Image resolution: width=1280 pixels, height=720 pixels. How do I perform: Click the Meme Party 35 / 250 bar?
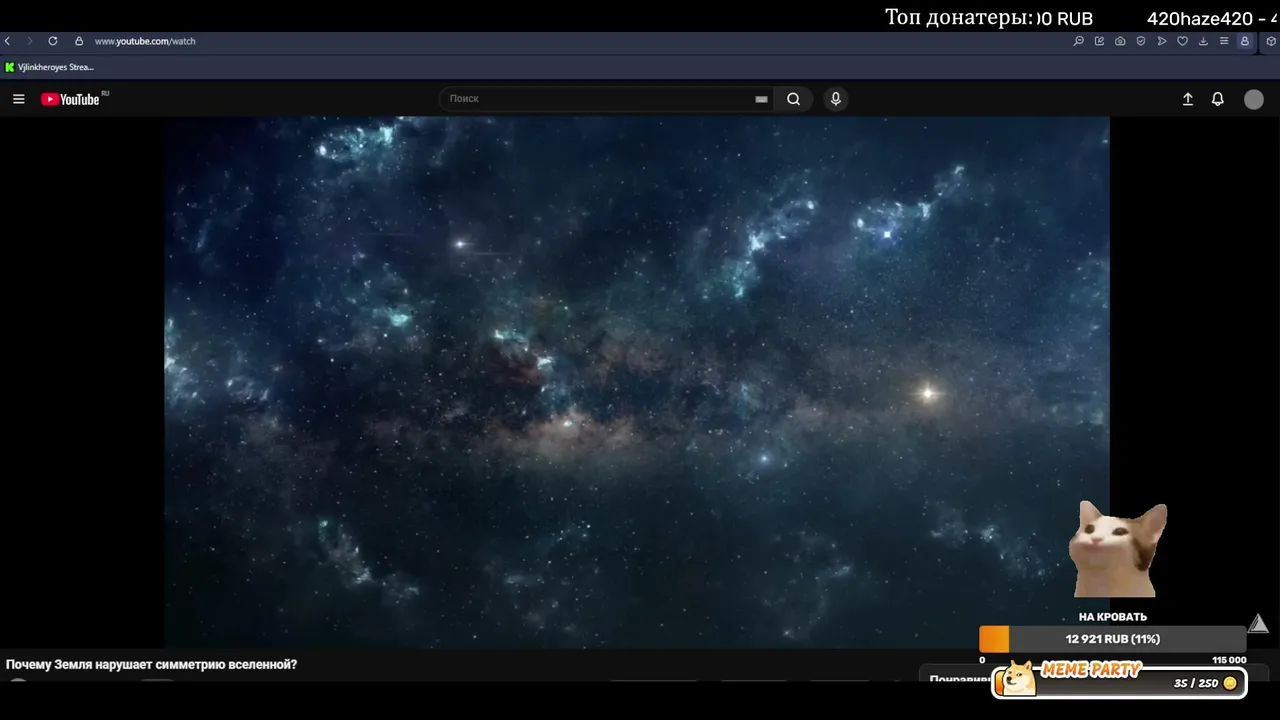click(1120, 683)
